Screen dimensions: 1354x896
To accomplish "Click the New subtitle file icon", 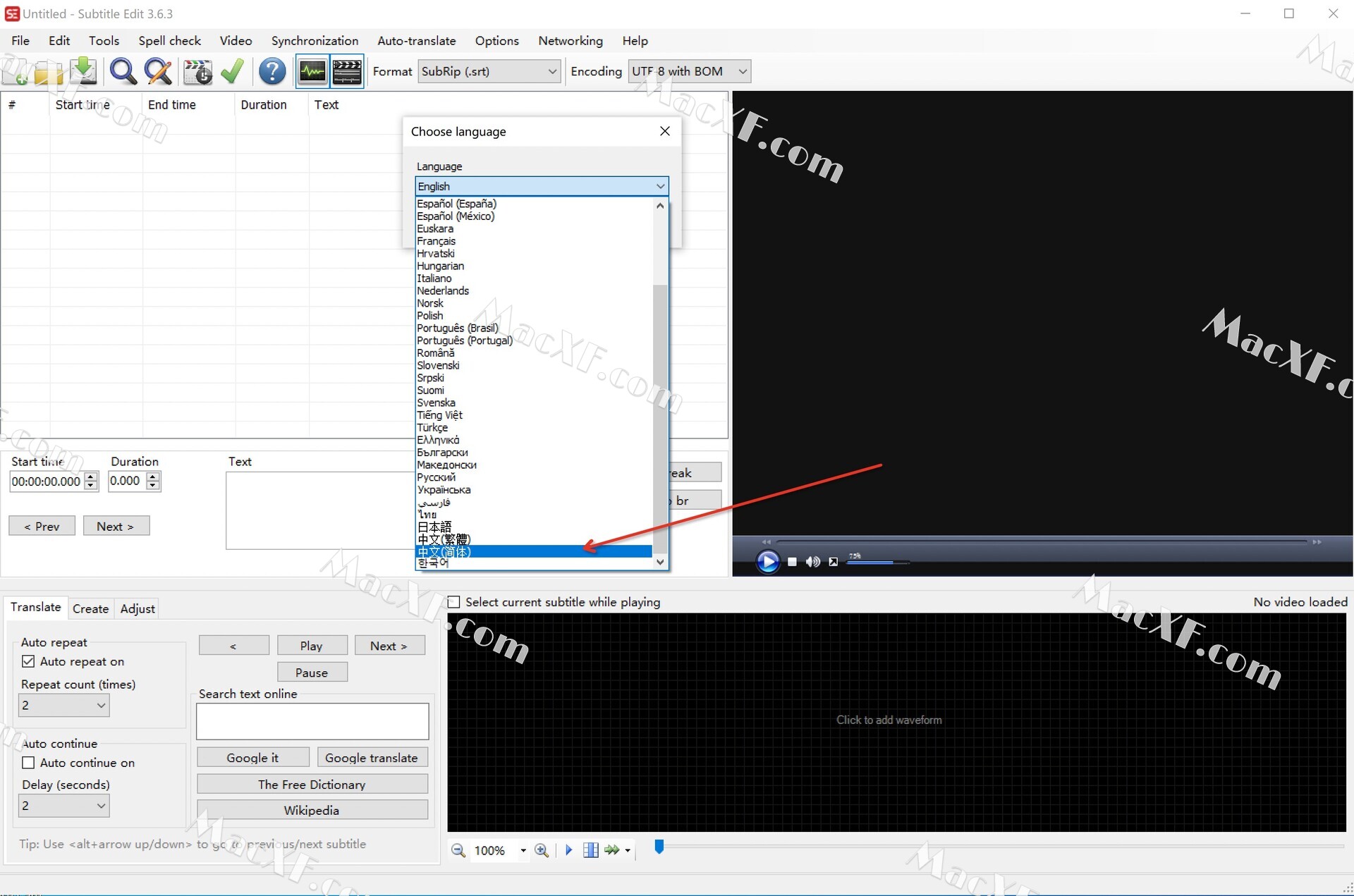I will pos(16,71).
